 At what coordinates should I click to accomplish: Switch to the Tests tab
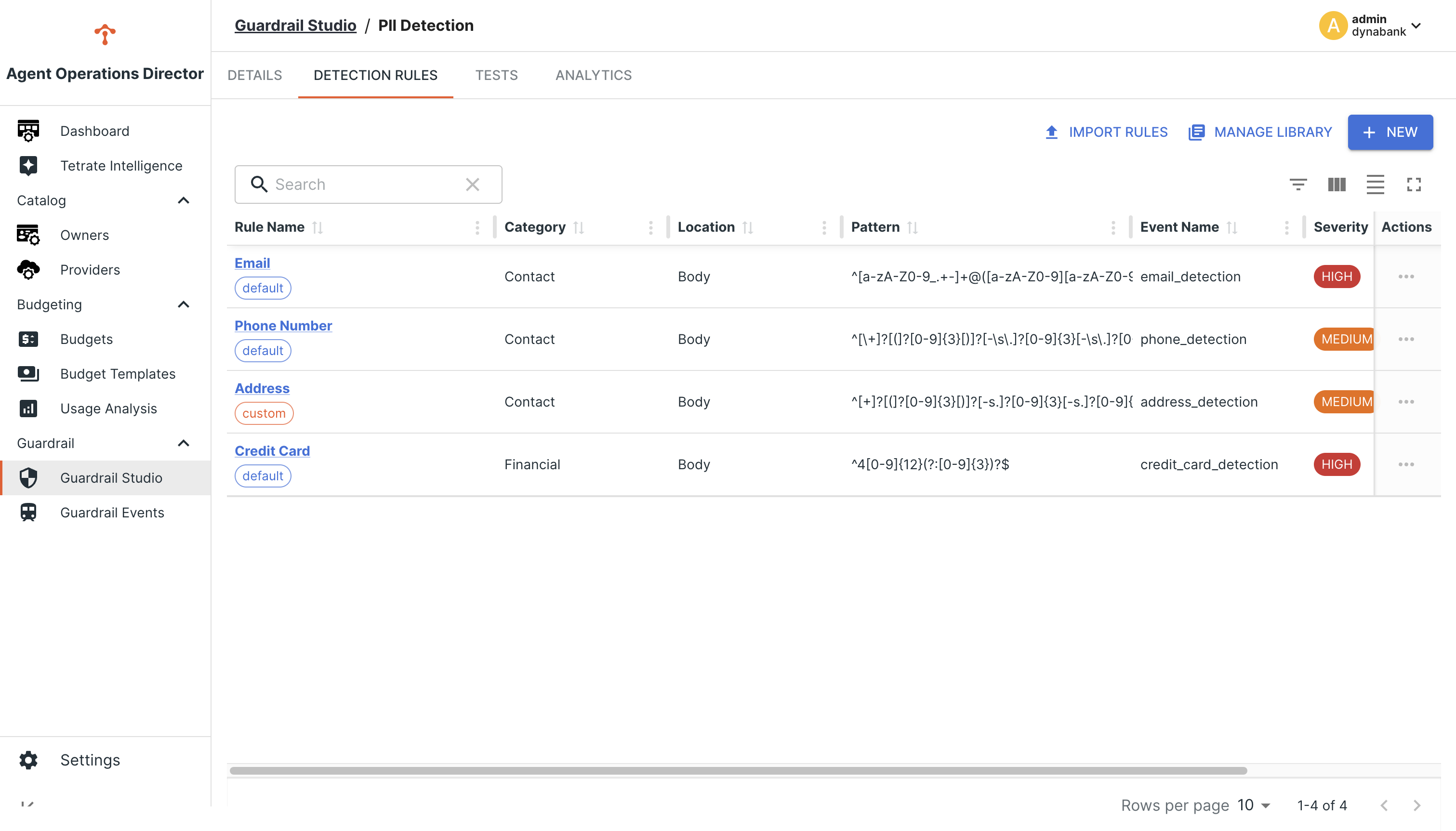tap(497, 75)
